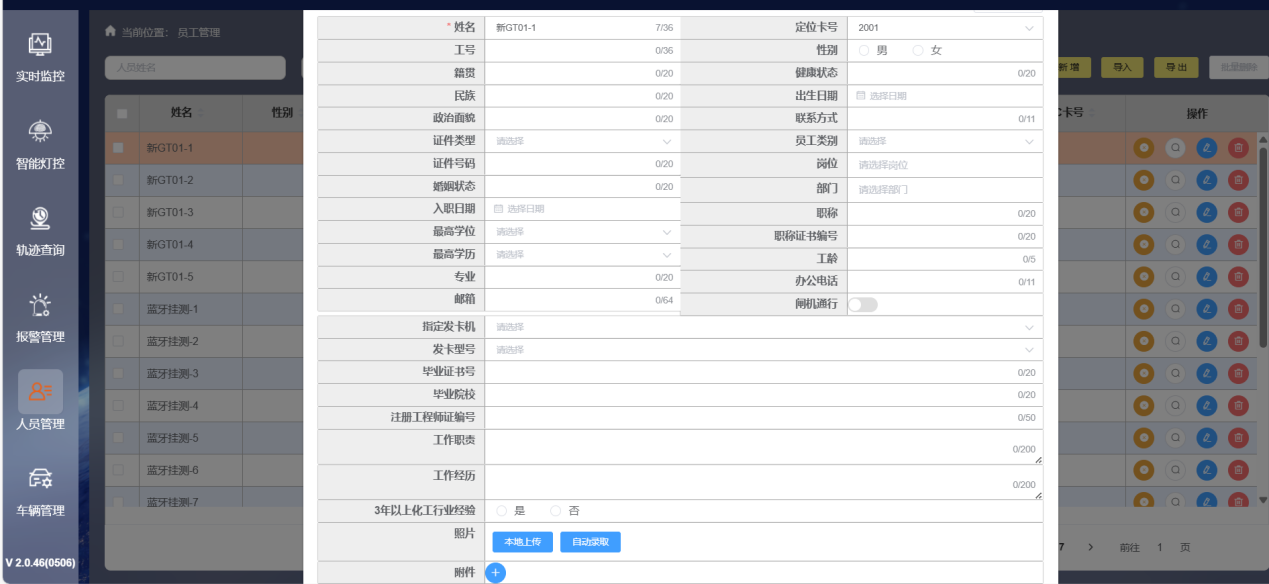
Task: Click the 自动读取 button
Action: pos(590,542)
